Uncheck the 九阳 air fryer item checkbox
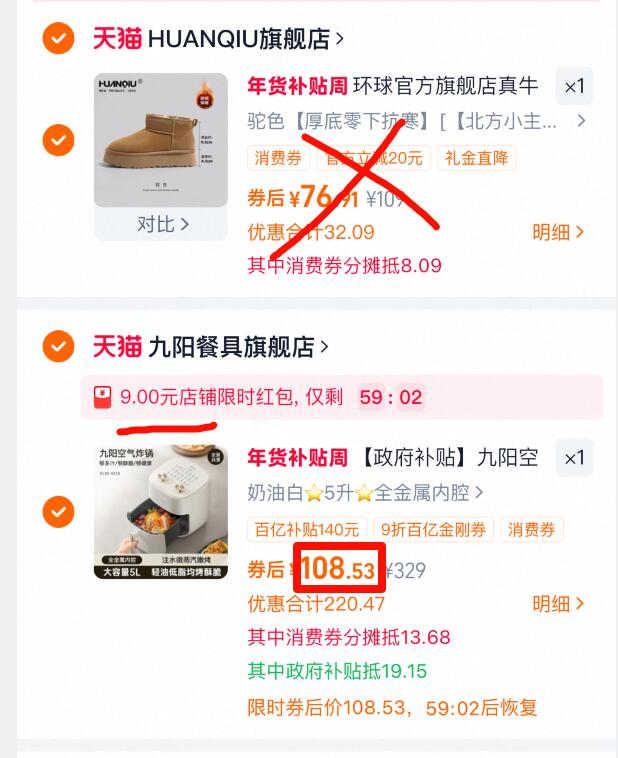The height and width of the screenshot is (758, 618). [x=58, y=511]
